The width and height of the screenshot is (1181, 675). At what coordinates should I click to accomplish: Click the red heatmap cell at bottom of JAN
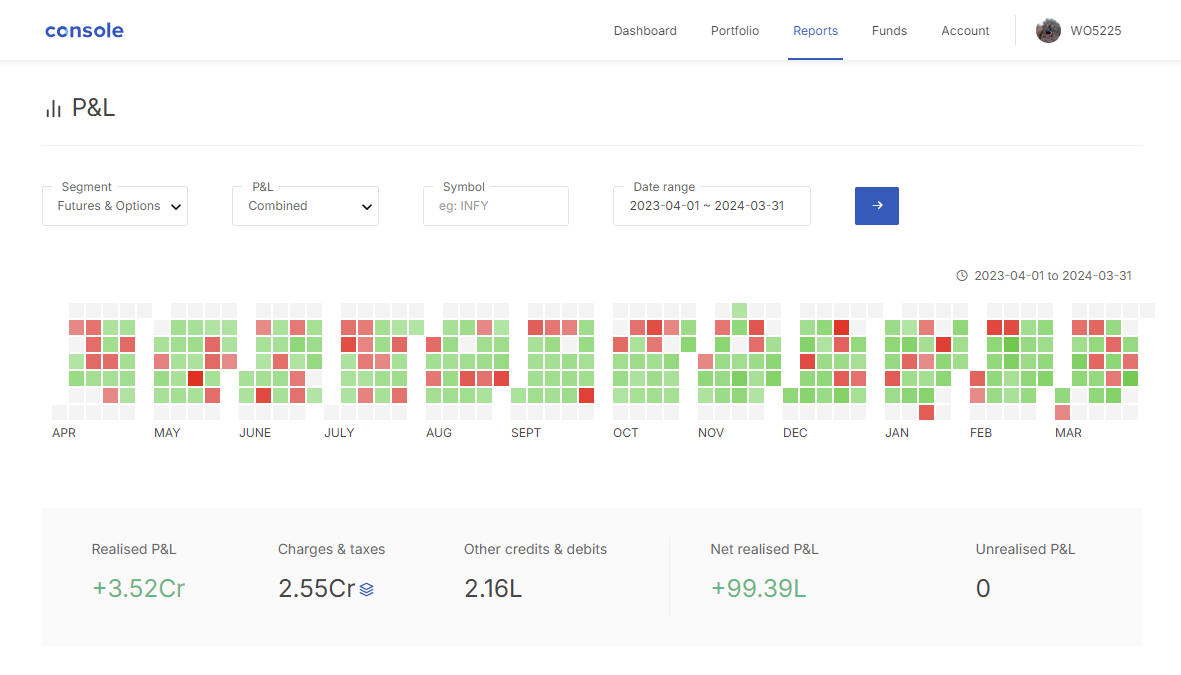(x=926, y=412)
